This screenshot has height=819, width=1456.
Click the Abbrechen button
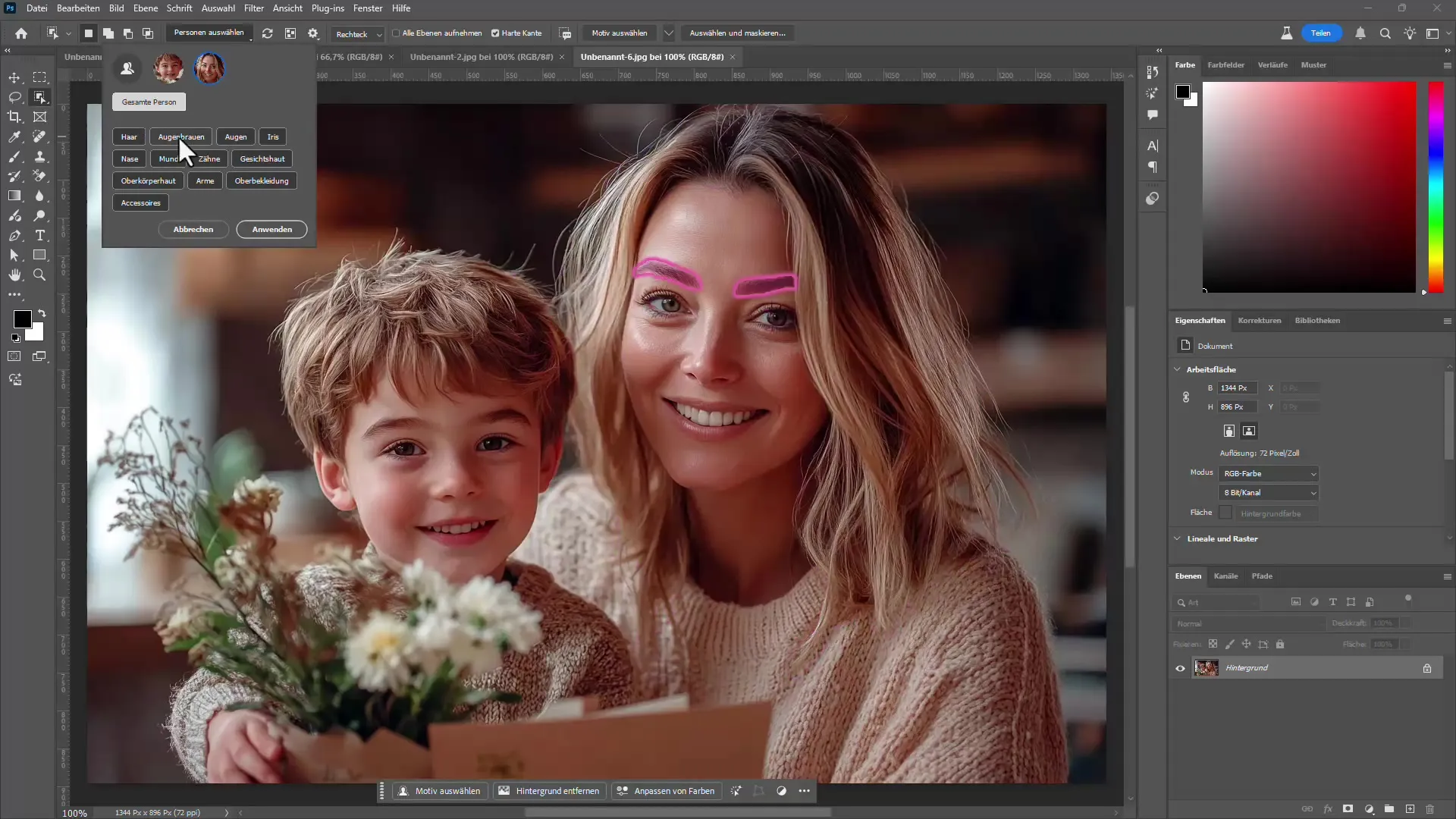[x=193, y=229]
